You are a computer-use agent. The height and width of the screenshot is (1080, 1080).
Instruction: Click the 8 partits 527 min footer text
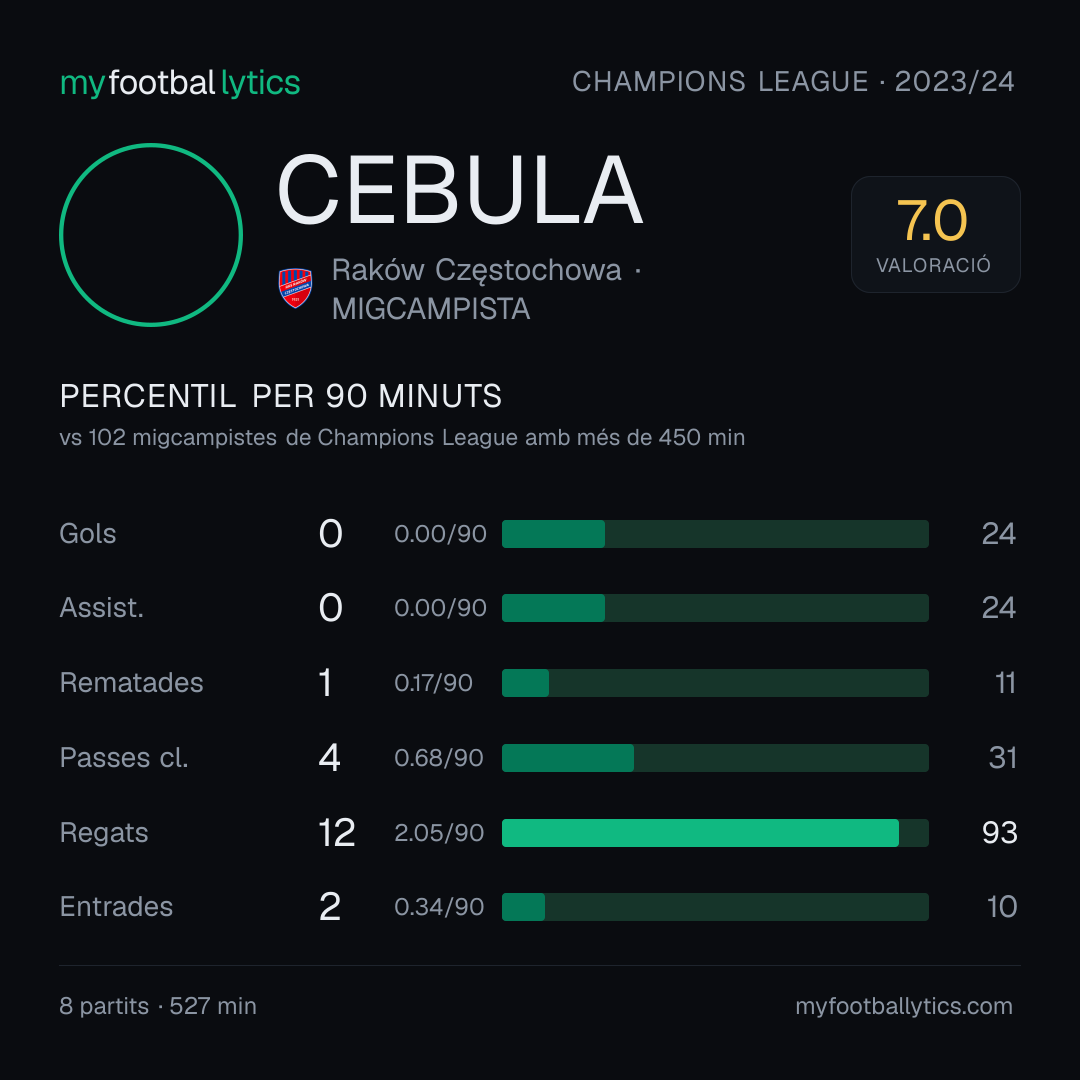pos(158,1006)
